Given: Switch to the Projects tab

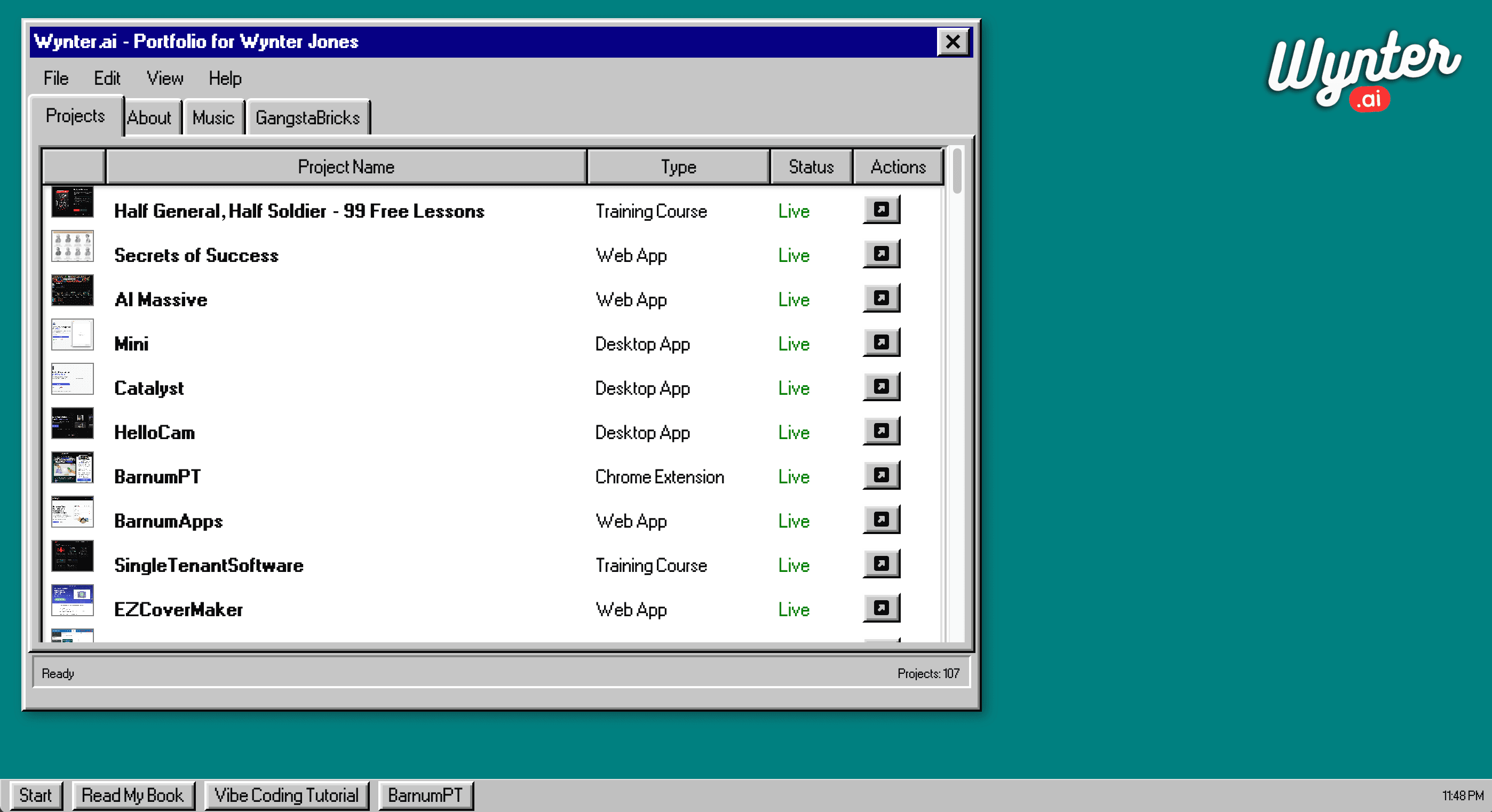Looking at the screenshot, I should [x=75, y=116].
